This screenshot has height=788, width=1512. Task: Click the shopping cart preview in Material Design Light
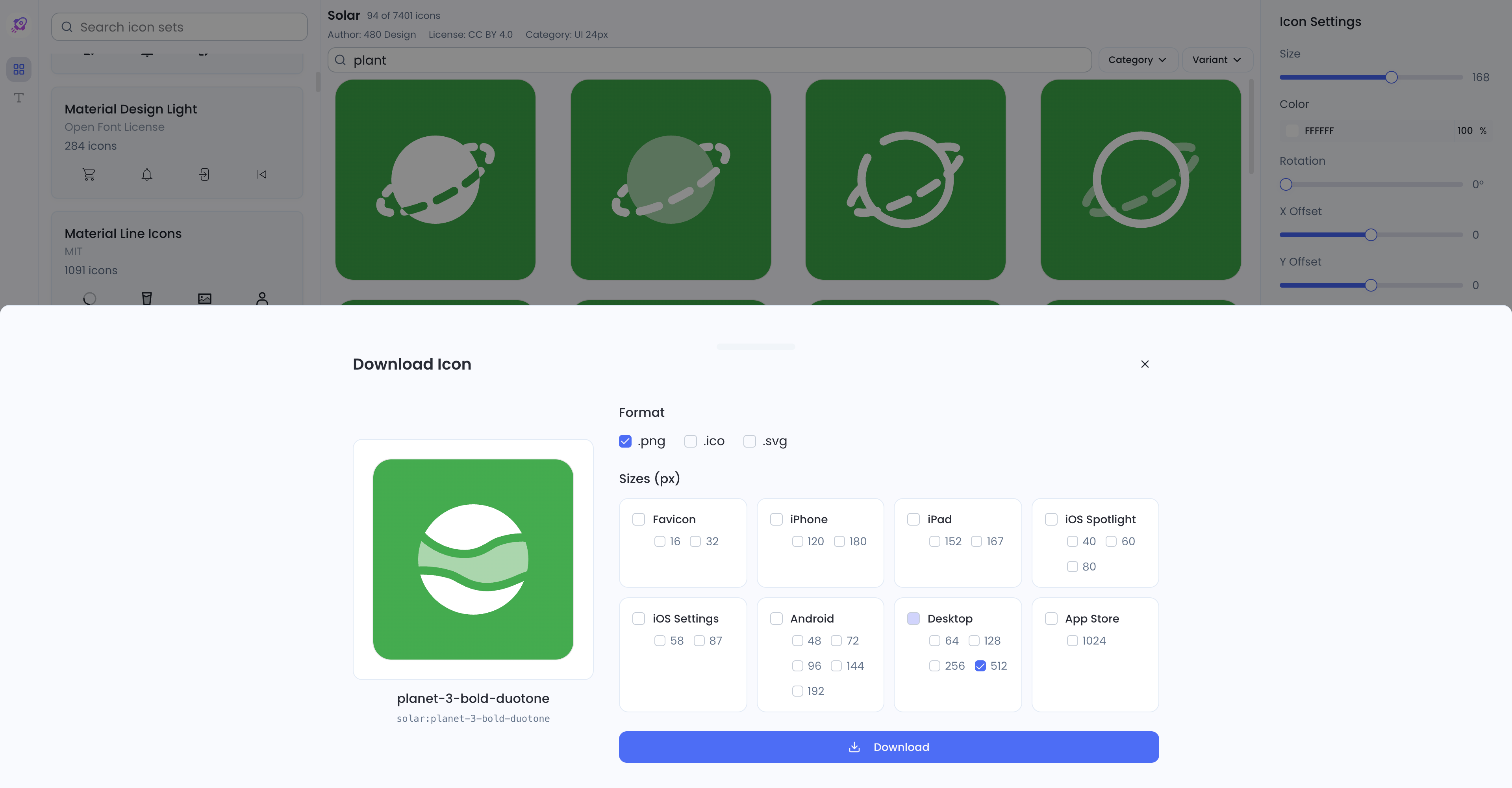pos(89,174)
